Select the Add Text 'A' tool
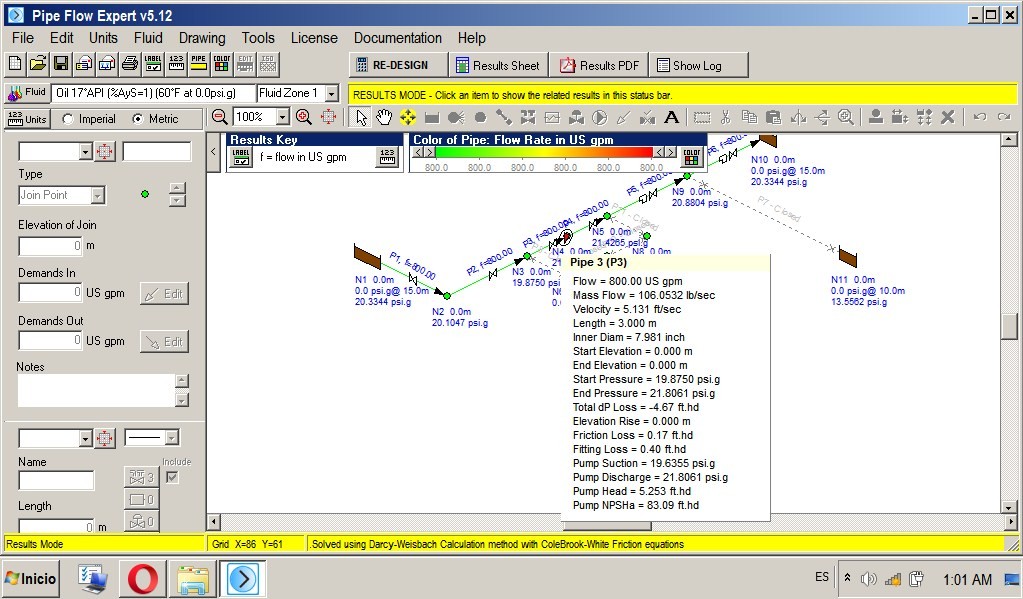This screenshot has height=599, width=1023. pyautogui.click(x=671, y=117)
